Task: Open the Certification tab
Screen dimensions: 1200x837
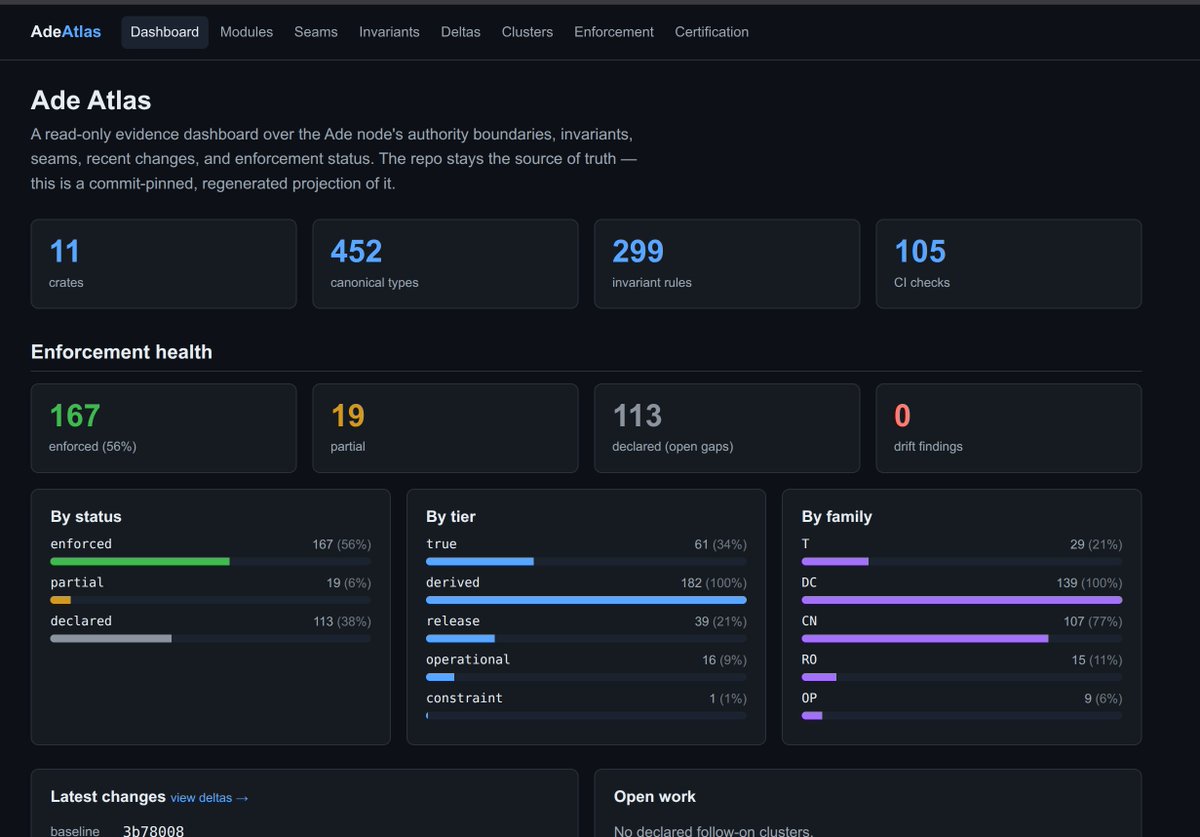Action: [712, 32]
